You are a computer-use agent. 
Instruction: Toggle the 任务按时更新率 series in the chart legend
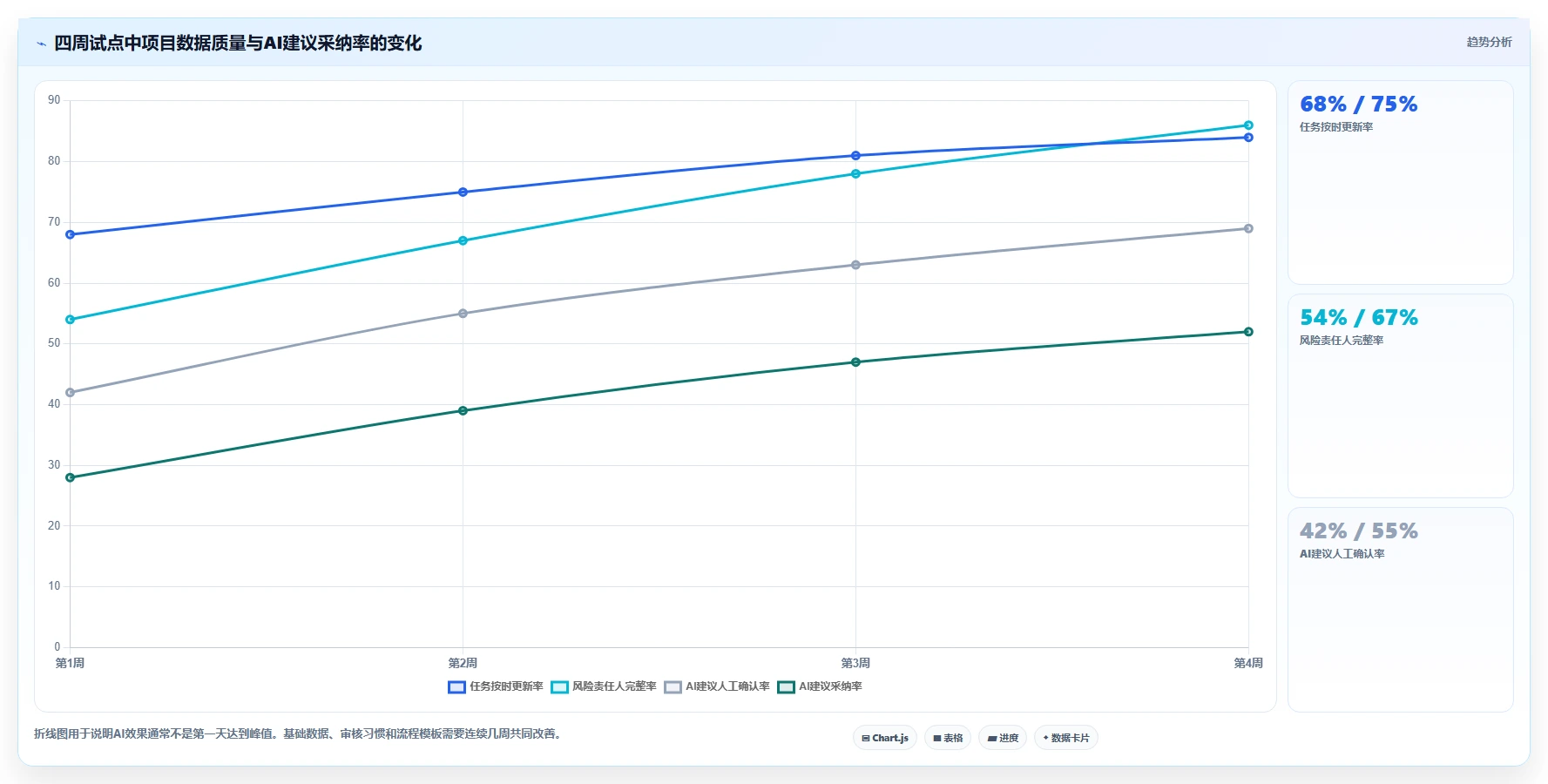click(496, 686)
